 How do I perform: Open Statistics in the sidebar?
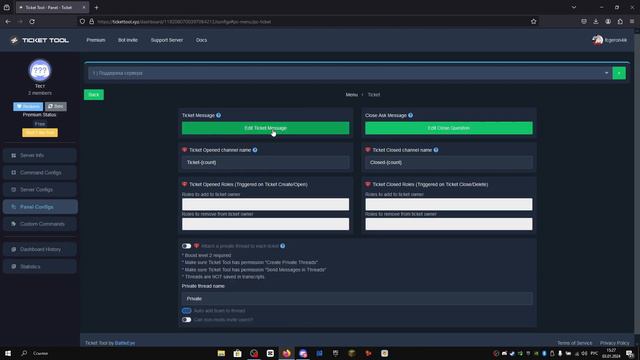[40, 267]
